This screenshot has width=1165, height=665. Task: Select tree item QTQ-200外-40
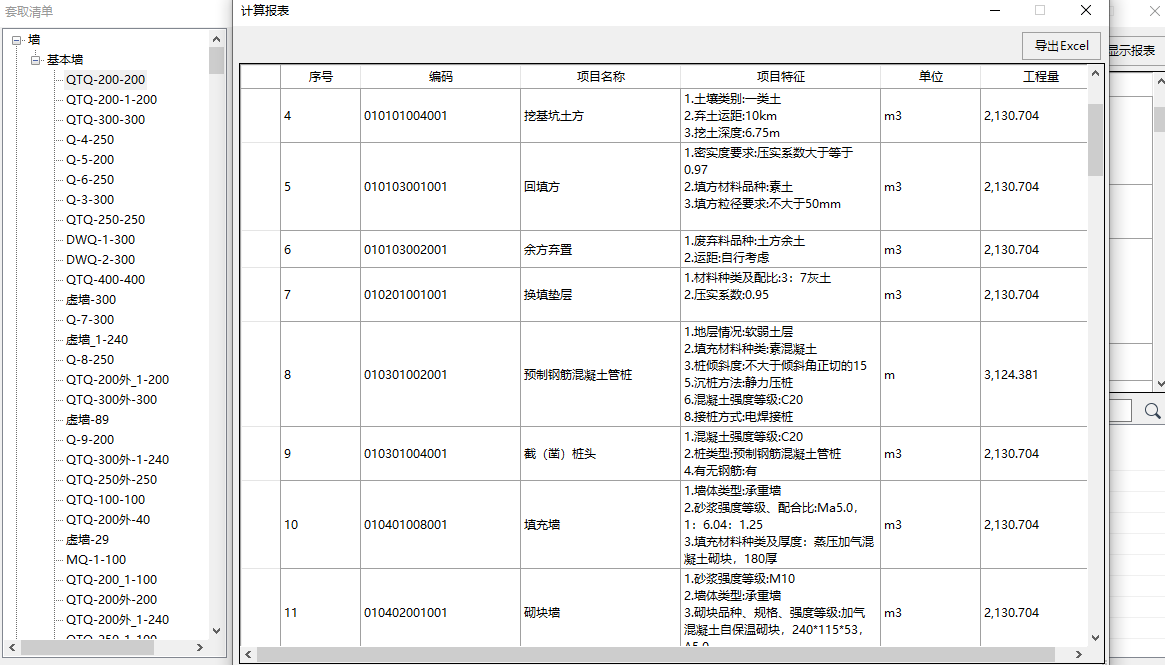108,520
